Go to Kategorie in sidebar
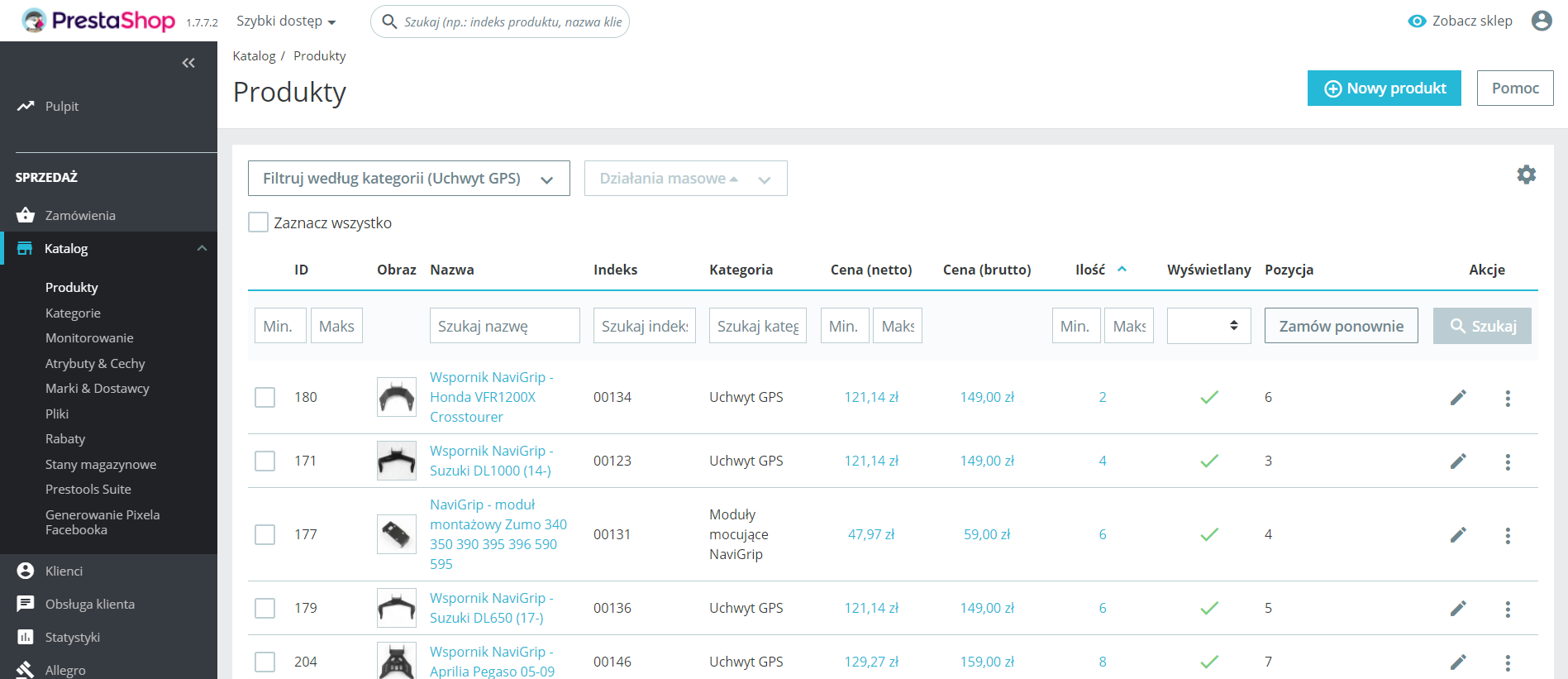Image resolution: width=1568 pixels, height=679 pixels. point(73,313)
